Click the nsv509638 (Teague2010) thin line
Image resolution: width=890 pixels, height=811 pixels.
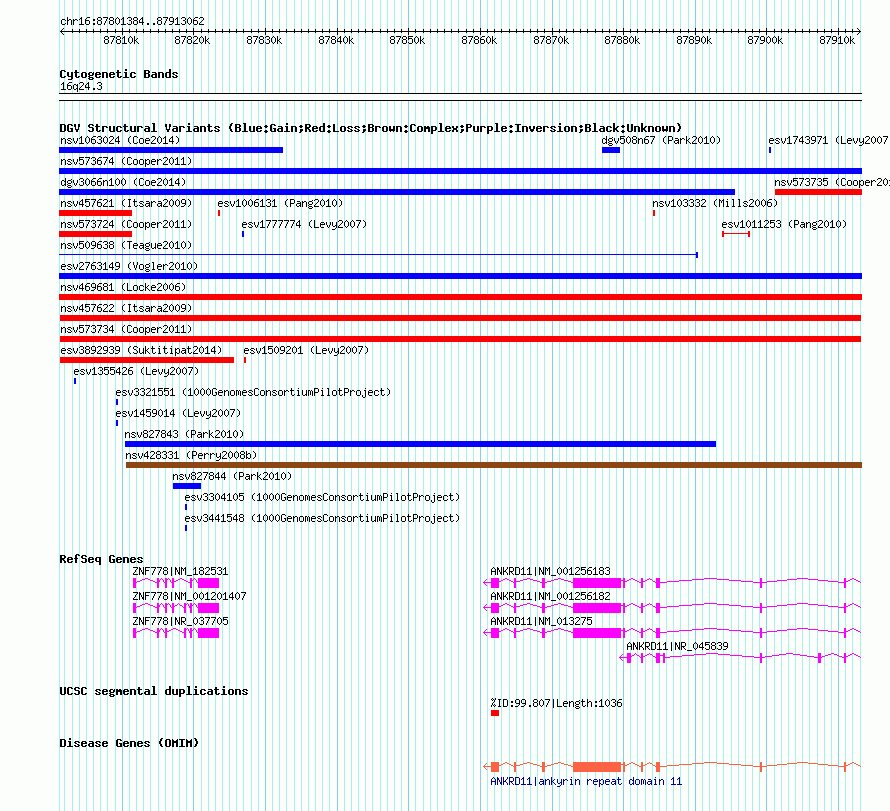(x=379, y=255)
